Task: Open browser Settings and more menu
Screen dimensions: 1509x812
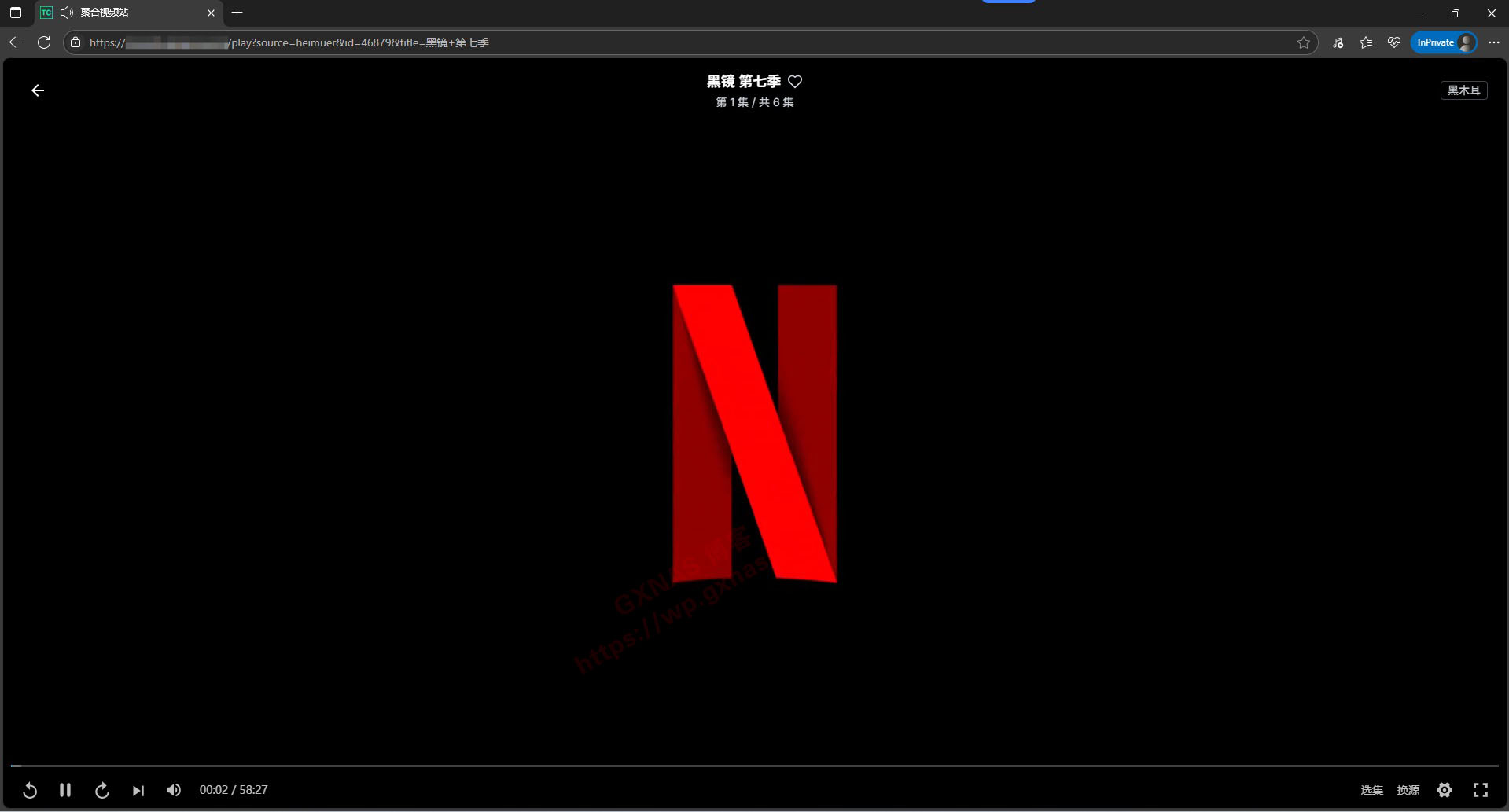Action: click(1493, 42)
